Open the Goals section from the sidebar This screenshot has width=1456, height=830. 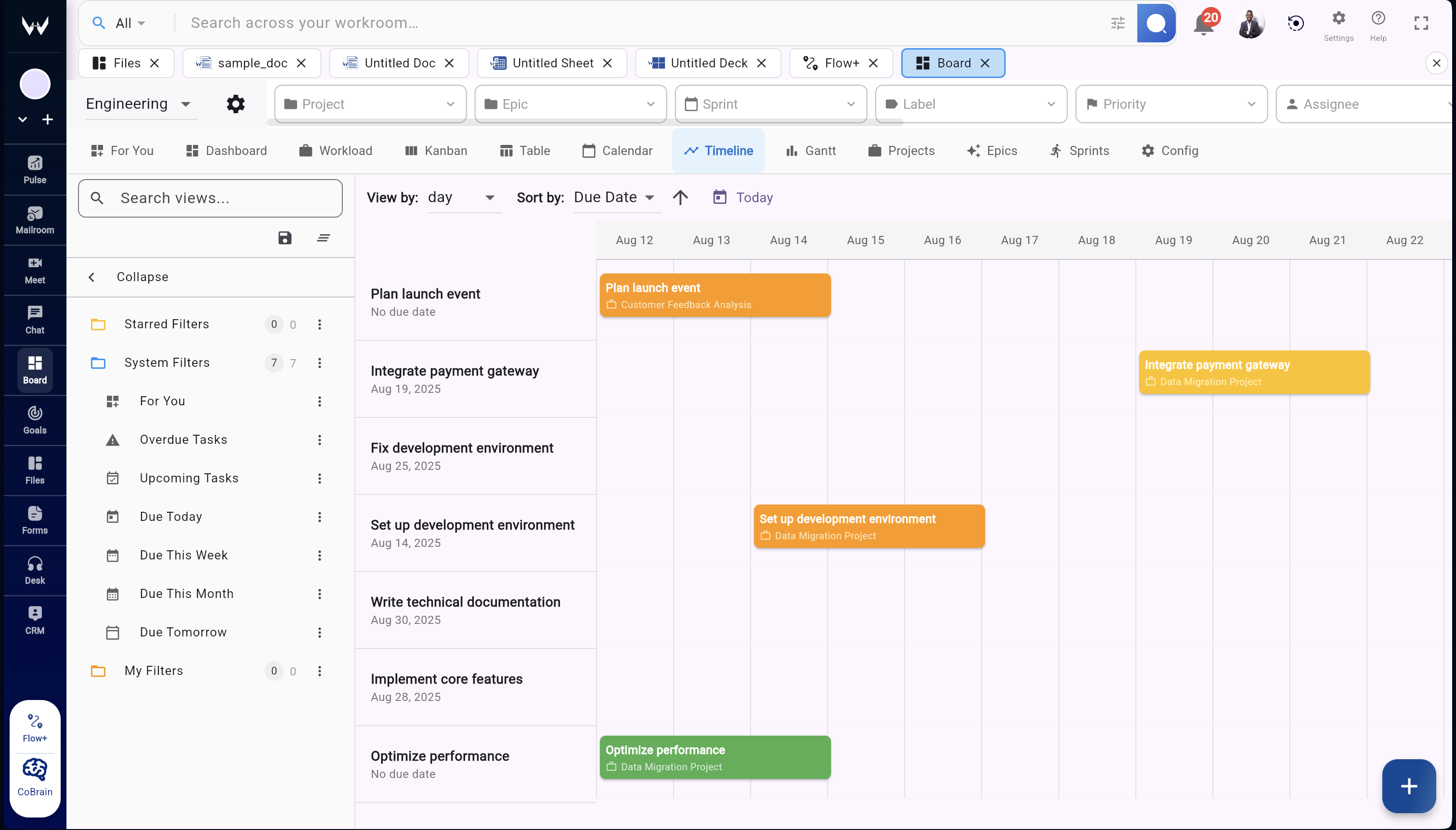pos(34,420)
